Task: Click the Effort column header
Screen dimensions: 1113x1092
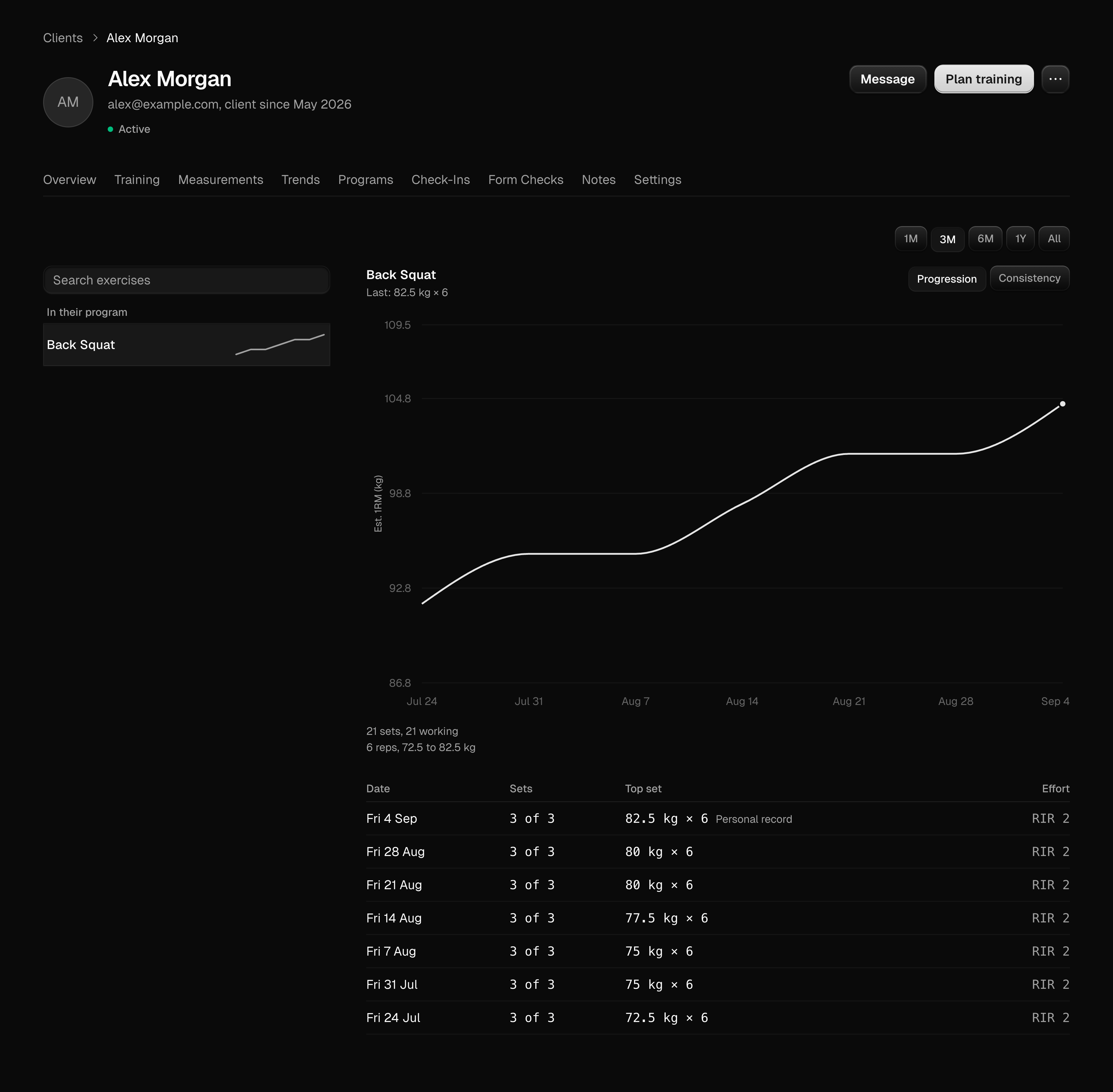Action: pos(1056,789)
